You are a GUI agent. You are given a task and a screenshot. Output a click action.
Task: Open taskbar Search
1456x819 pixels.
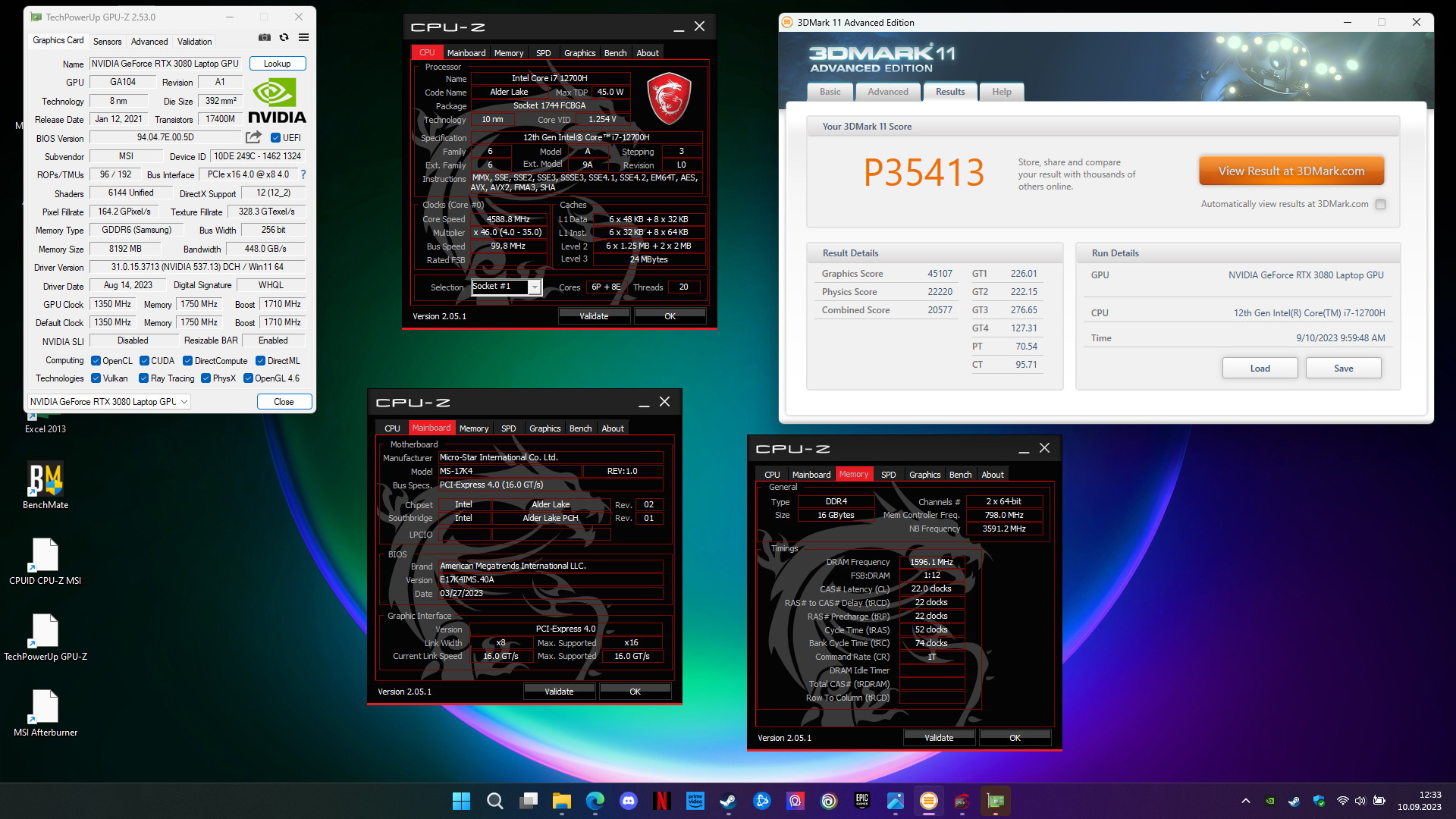(x=494, y=801)
